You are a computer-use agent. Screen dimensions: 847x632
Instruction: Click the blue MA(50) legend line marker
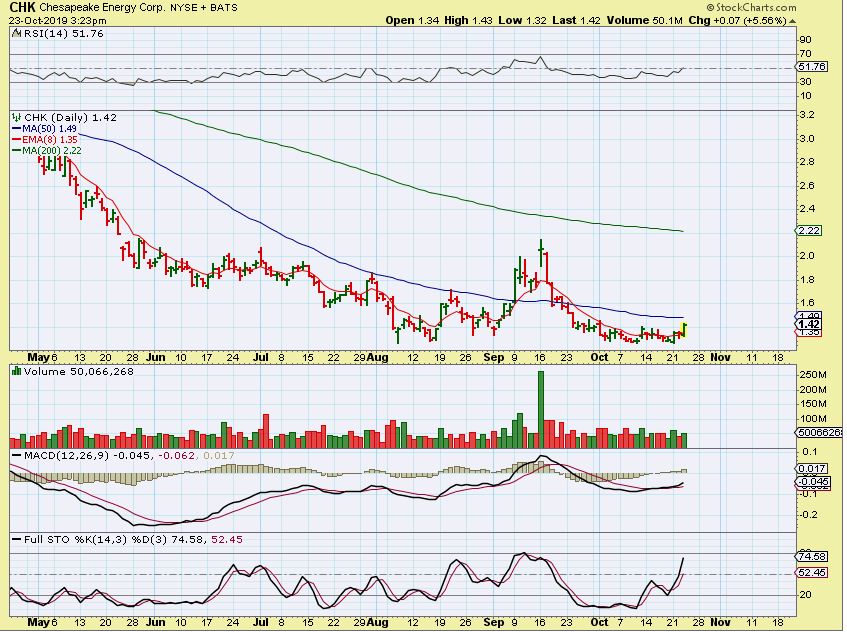coord(17,129)
